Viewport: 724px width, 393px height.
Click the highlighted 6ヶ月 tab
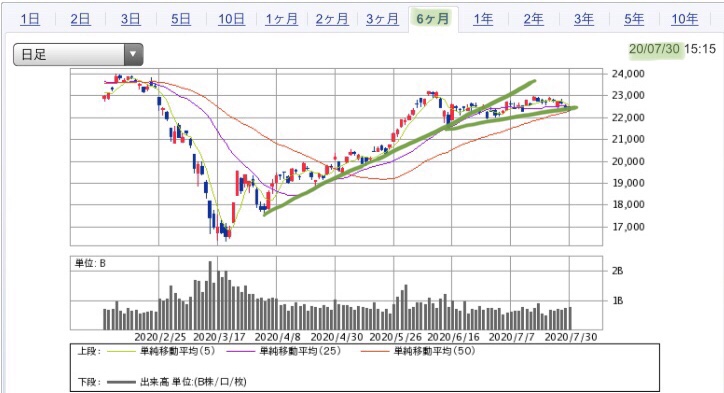coord(433,19)
